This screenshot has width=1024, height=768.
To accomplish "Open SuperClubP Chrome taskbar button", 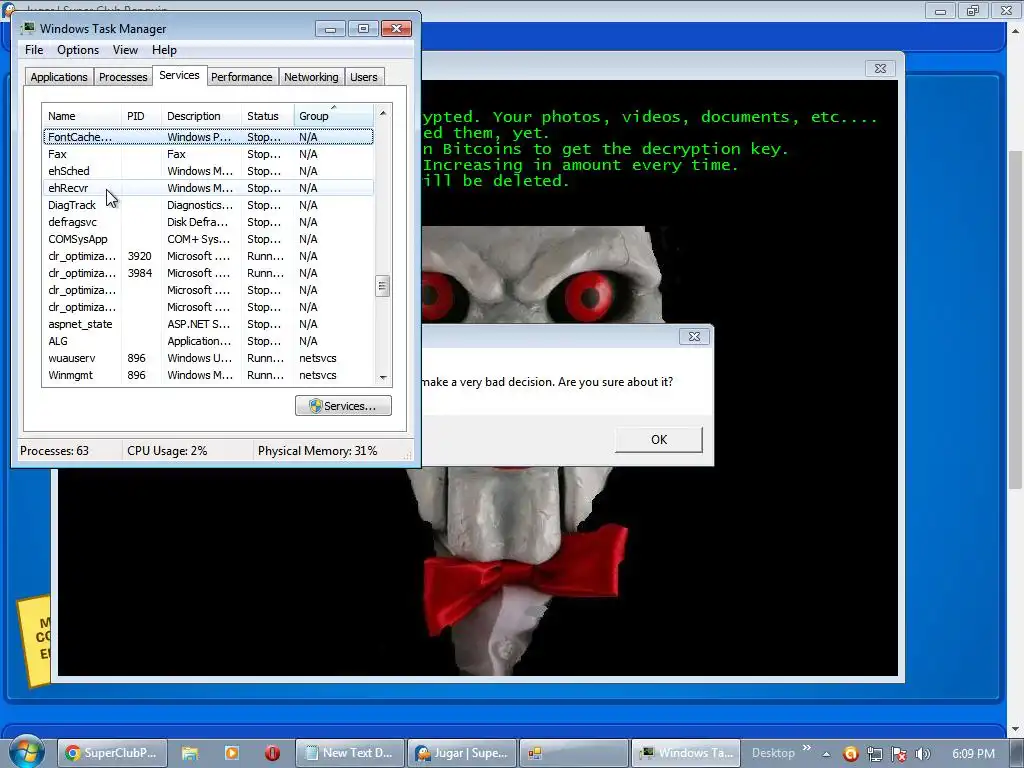I will coord(112,753).
